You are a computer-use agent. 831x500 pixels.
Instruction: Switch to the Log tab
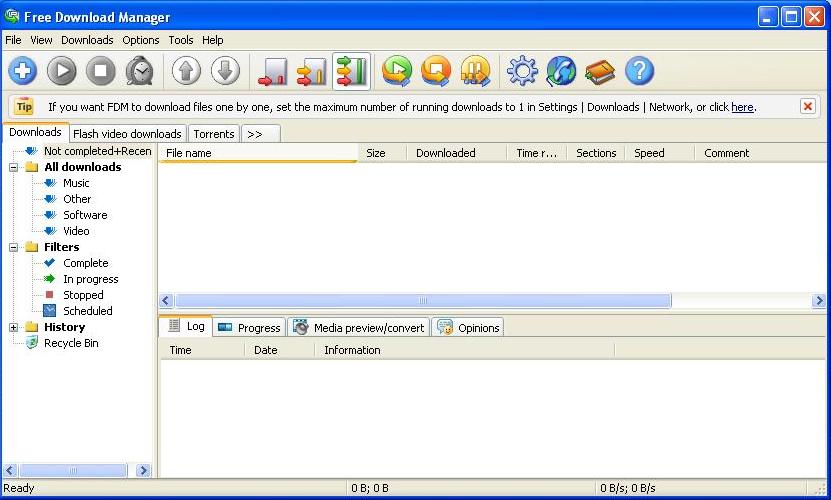click(187, 326)
